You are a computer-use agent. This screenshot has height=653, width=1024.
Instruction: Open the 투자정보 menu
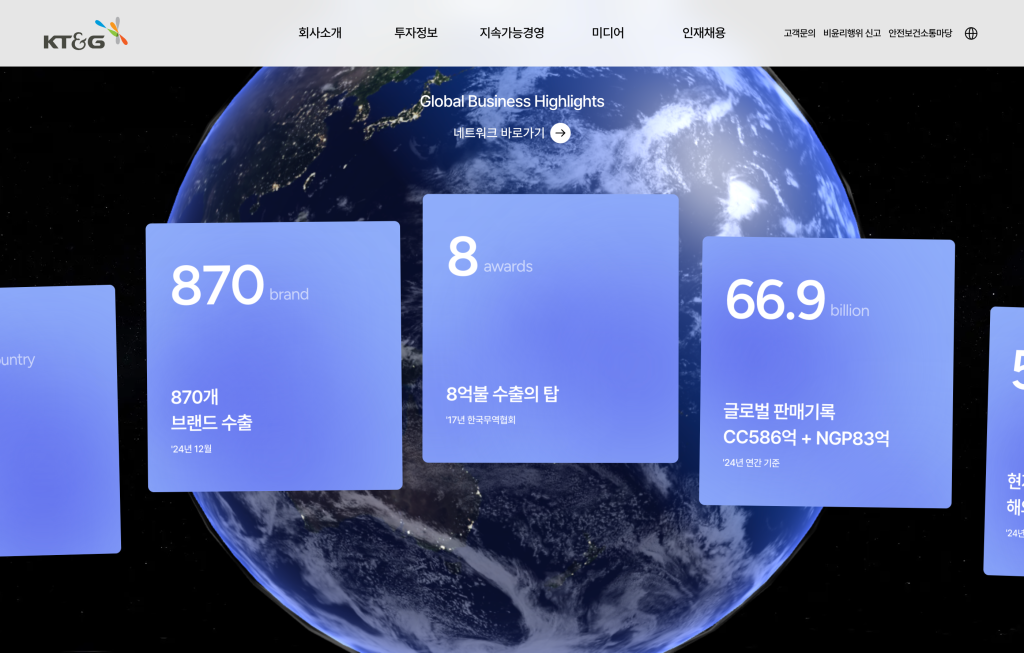(x=416, y=33)
